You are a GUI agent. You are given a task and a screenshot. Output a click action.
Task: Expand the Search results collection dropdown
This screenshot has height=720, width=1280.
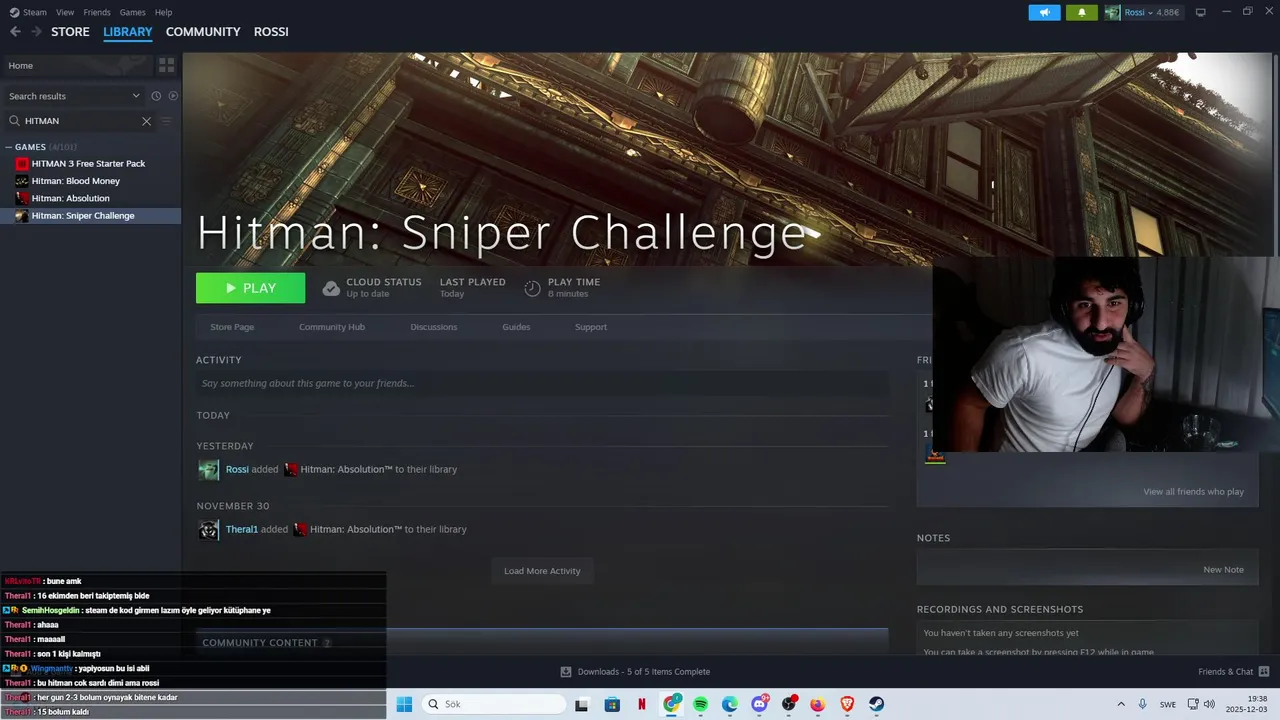click(136, 96)
